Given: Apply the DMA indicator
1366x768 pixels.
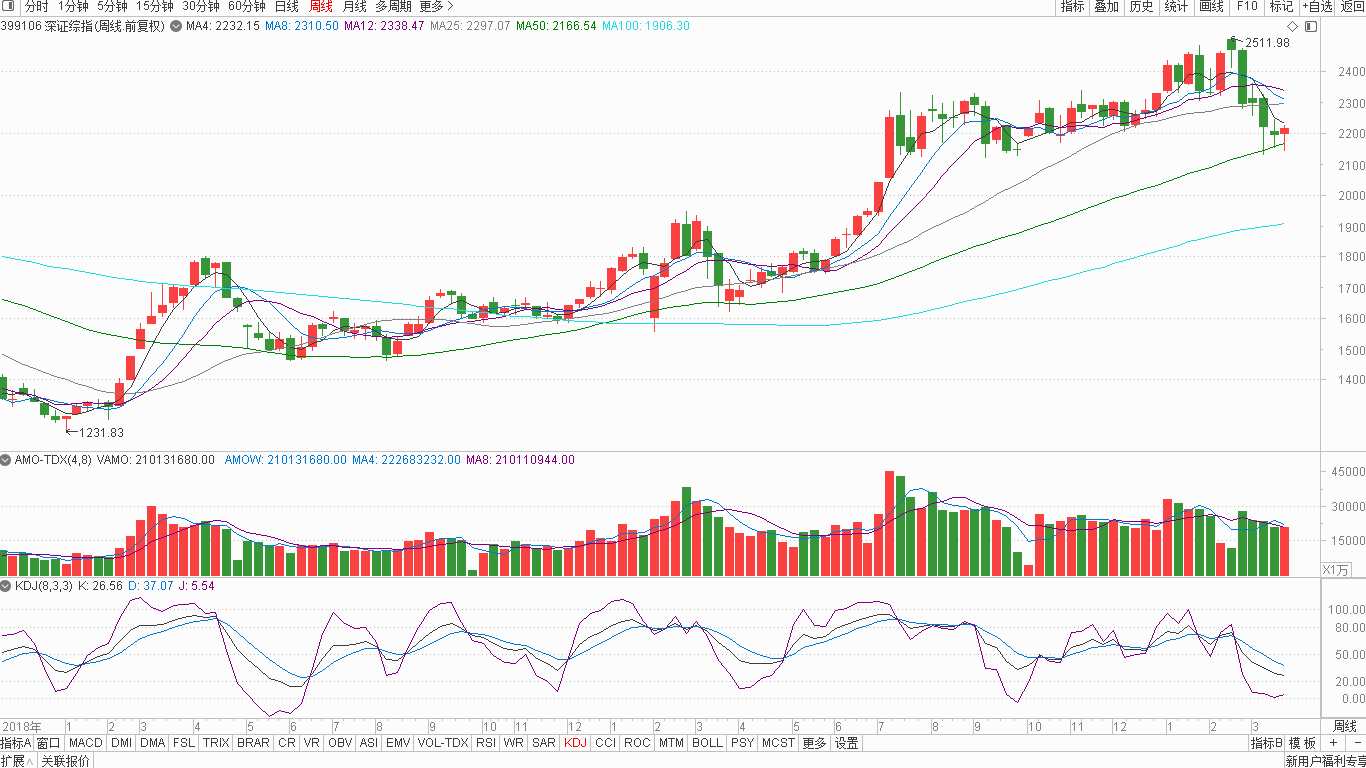Looking at the screenshot, I should [153, 743].
